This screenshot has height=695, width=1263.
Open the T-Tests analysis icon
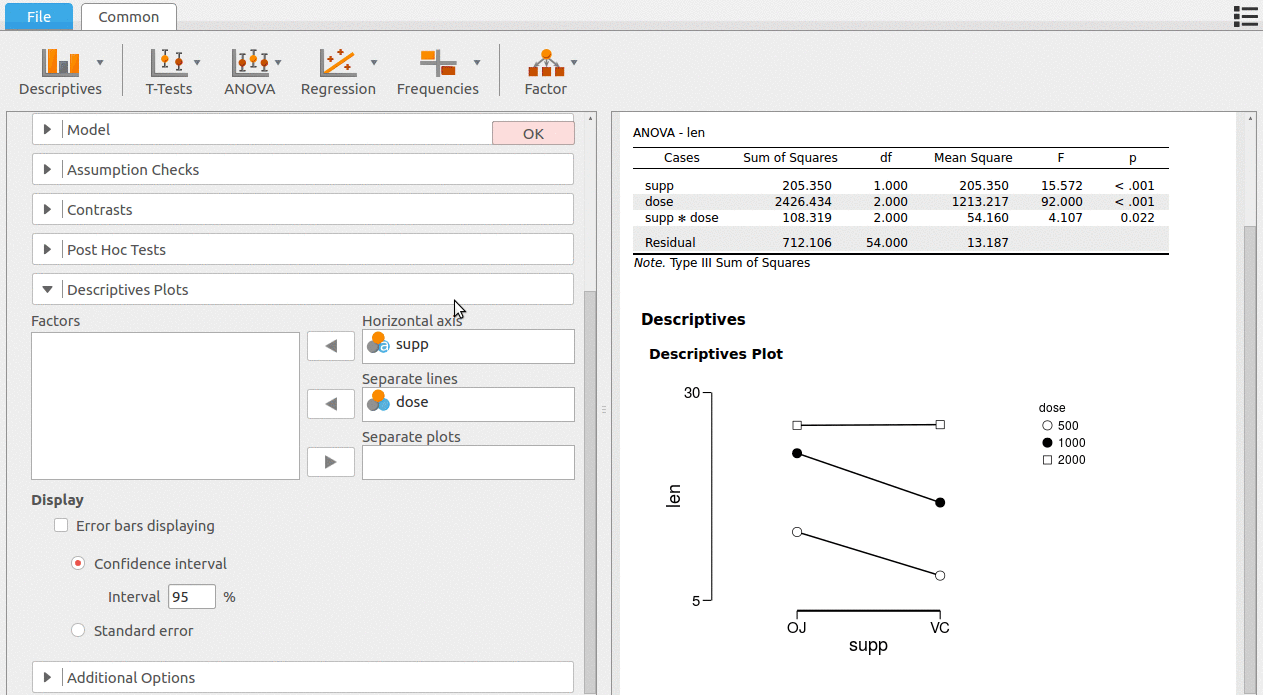169,63
